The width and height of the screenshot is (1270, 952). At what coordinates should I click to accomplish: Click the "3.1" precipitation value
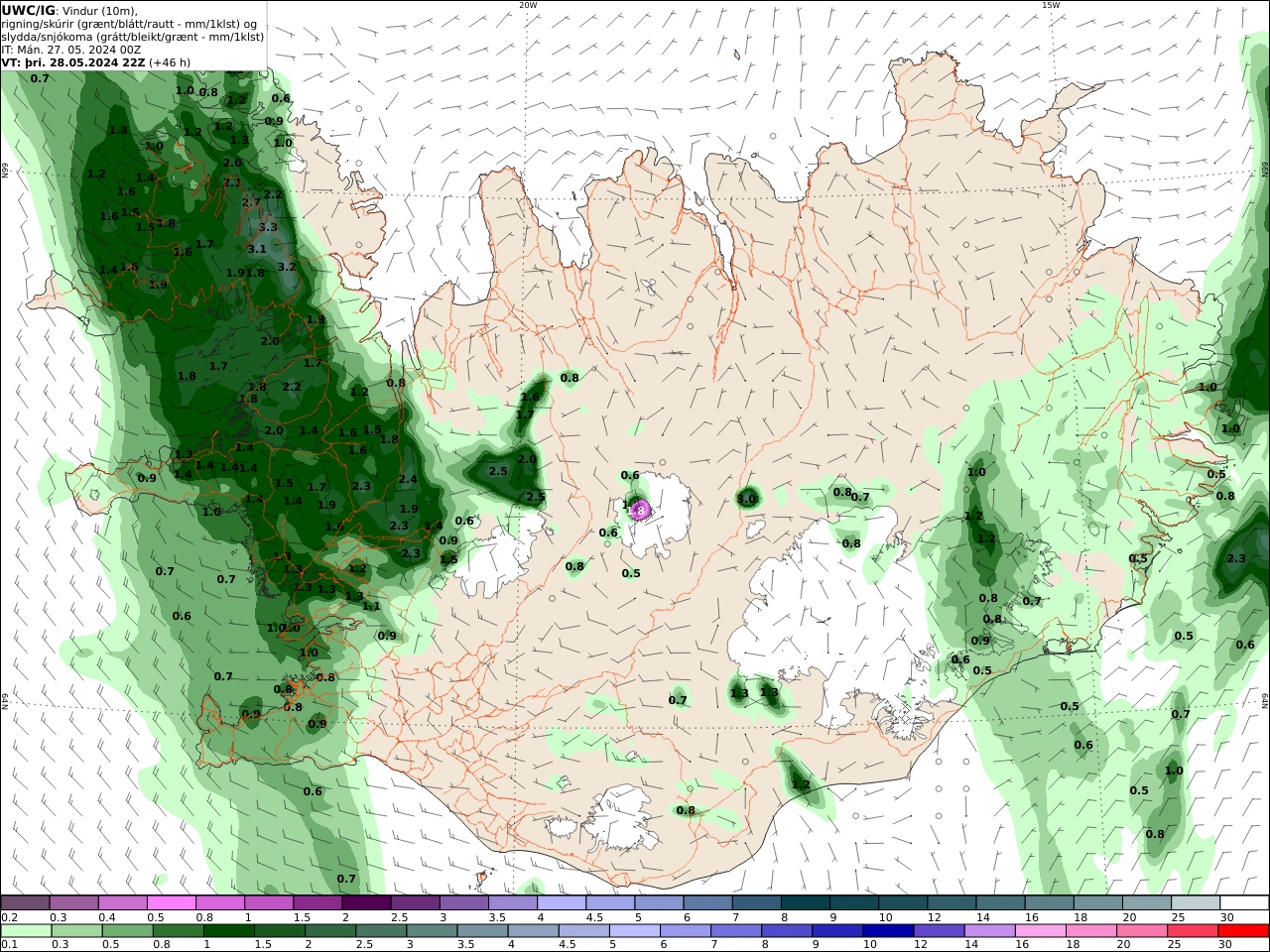(x=257, y=249)
